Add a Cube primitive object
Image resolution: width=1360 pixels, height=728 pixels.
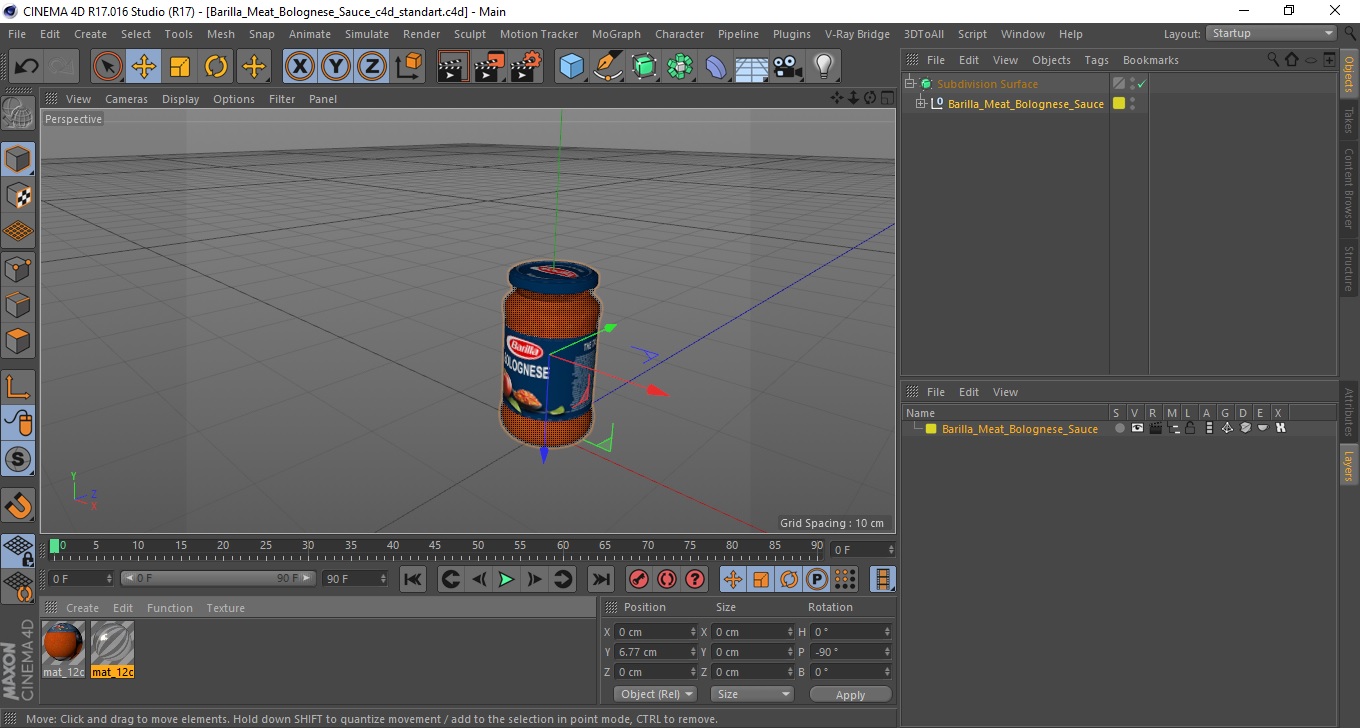coord(572,67)
